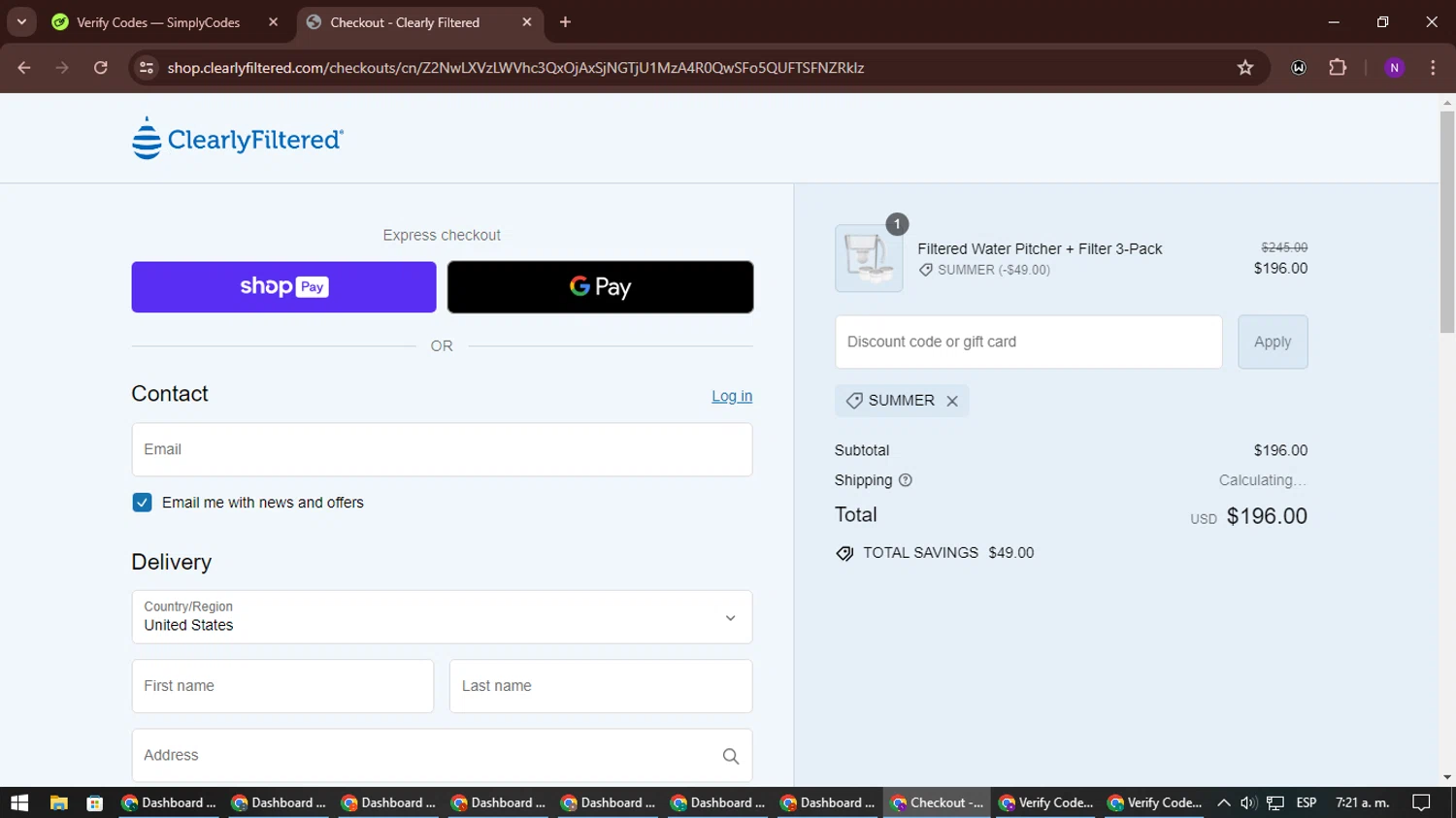Viewport: 1456px width, 818px height.
Task: Show hidden system tray icons
Action: (x=1224, y=802)
